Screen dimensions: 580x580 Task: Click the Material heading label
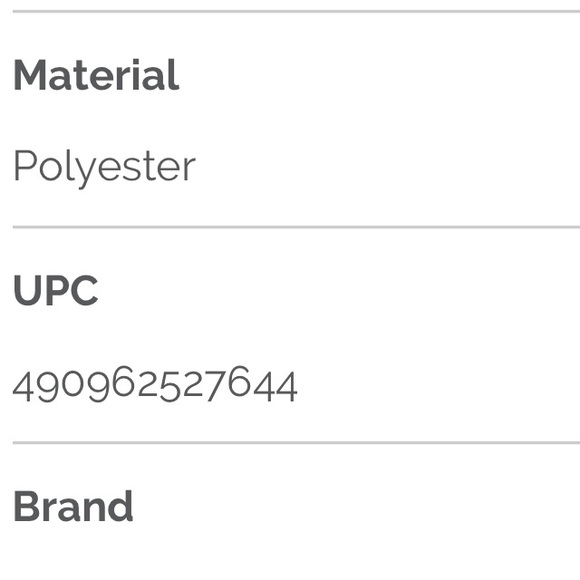(x=96, y=75)
